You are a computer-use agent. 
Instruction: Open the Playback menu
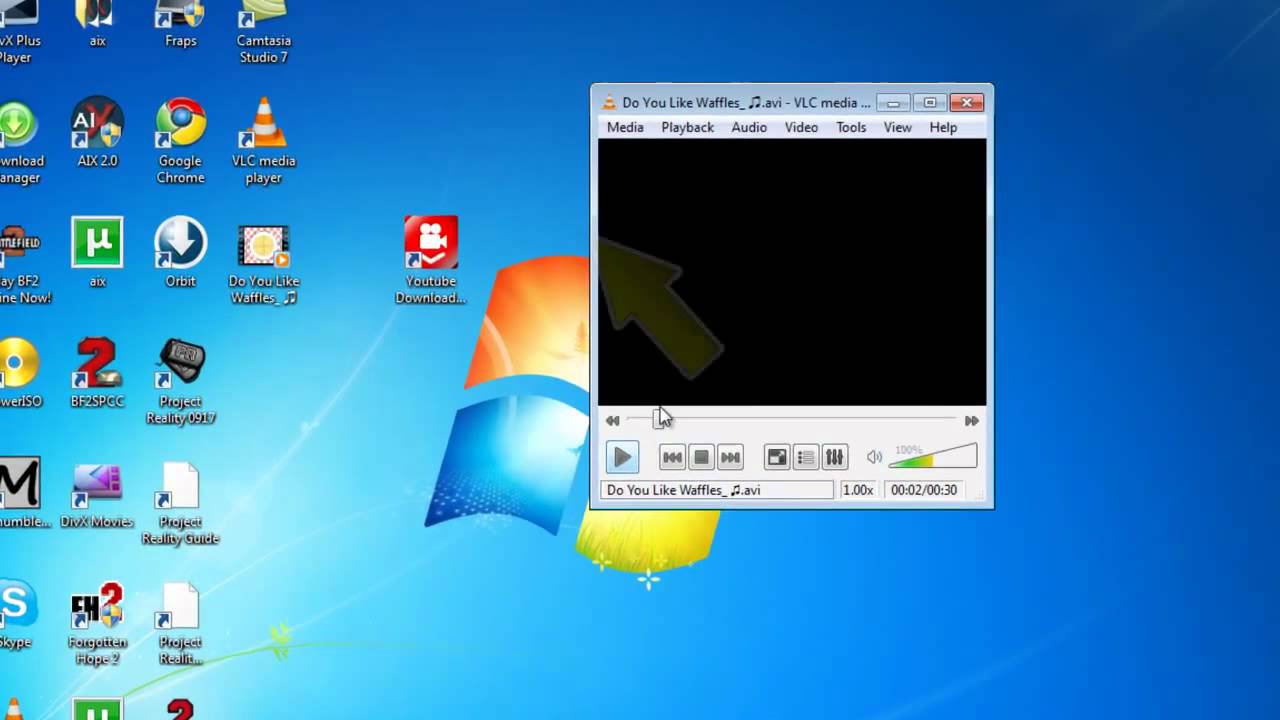click(x=687, y=127)
